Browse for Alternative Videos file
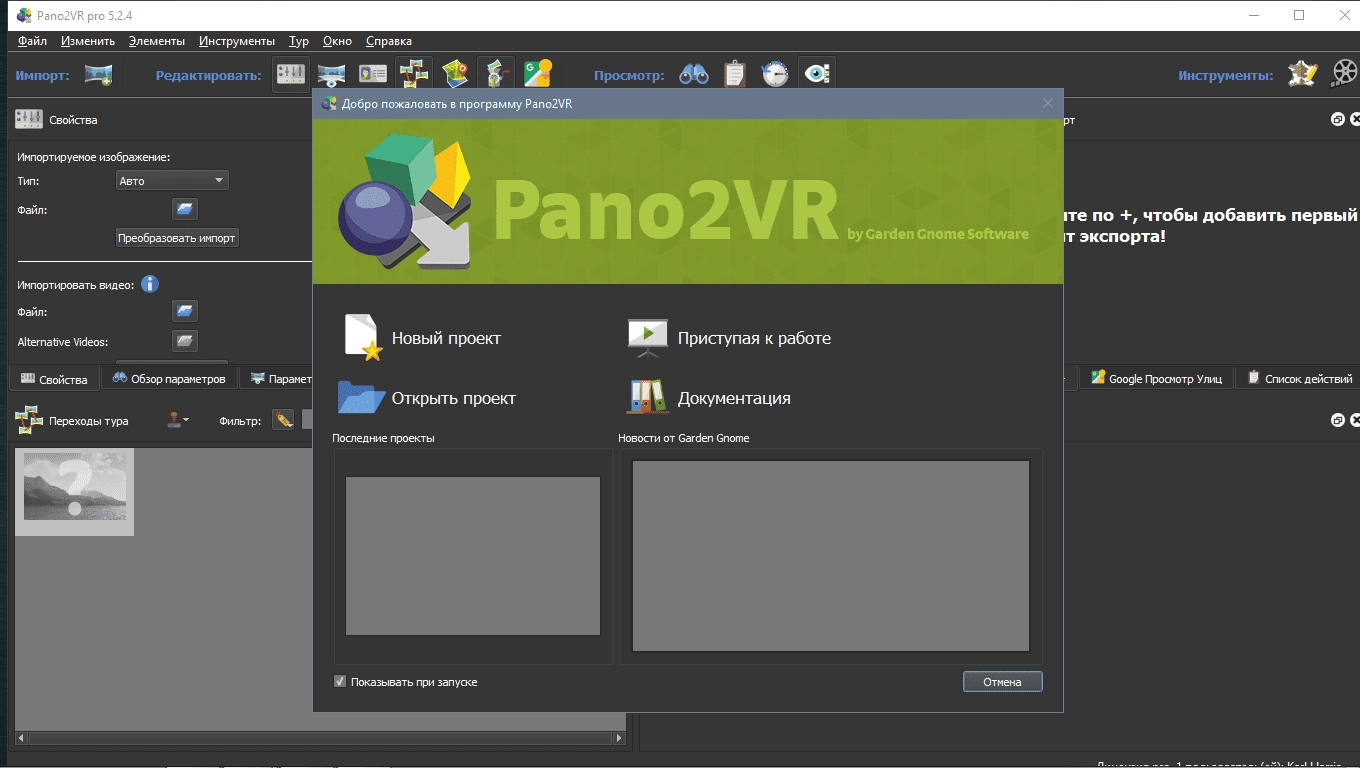 coord(185,341)
